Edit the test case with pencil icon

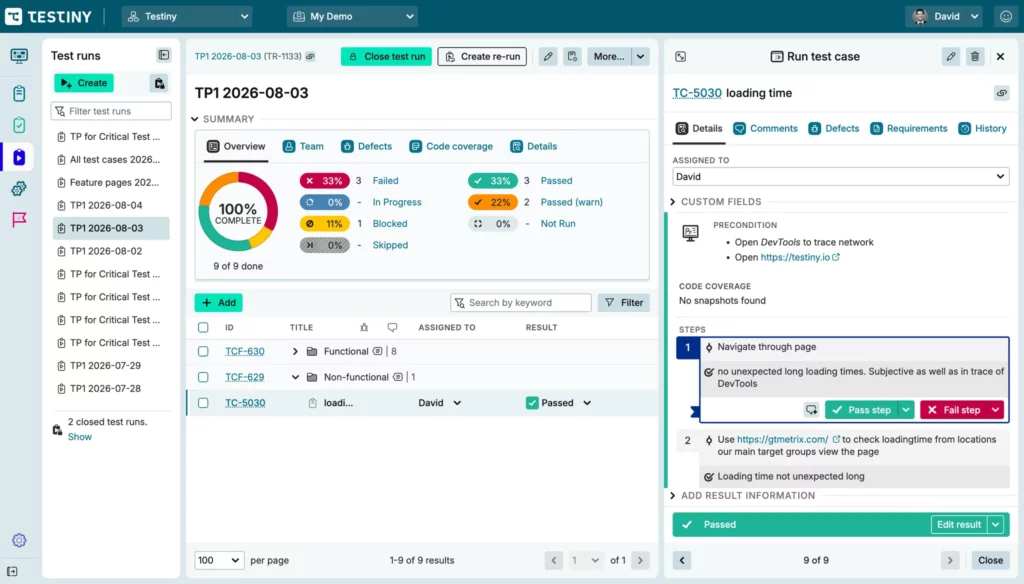(951, 57)
